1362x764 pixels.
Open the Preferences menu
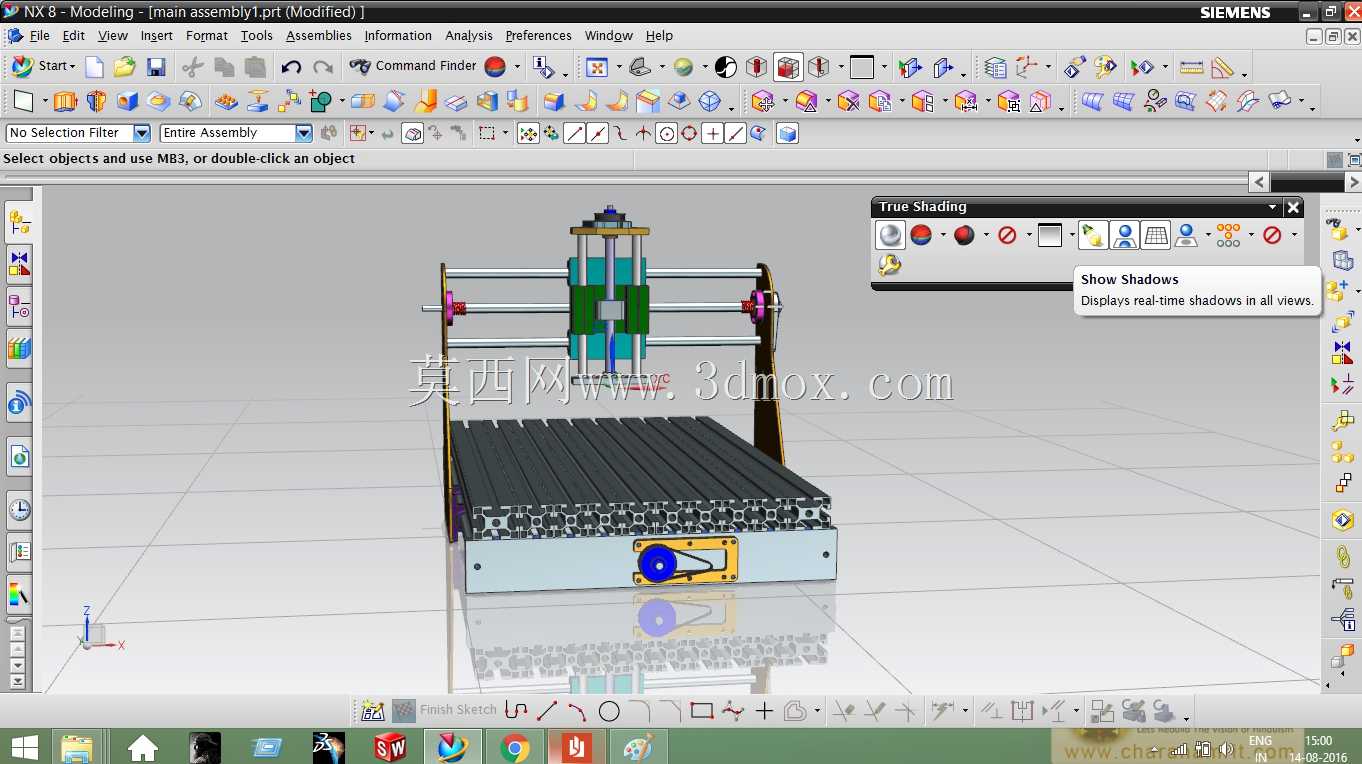tap(538, 35)
